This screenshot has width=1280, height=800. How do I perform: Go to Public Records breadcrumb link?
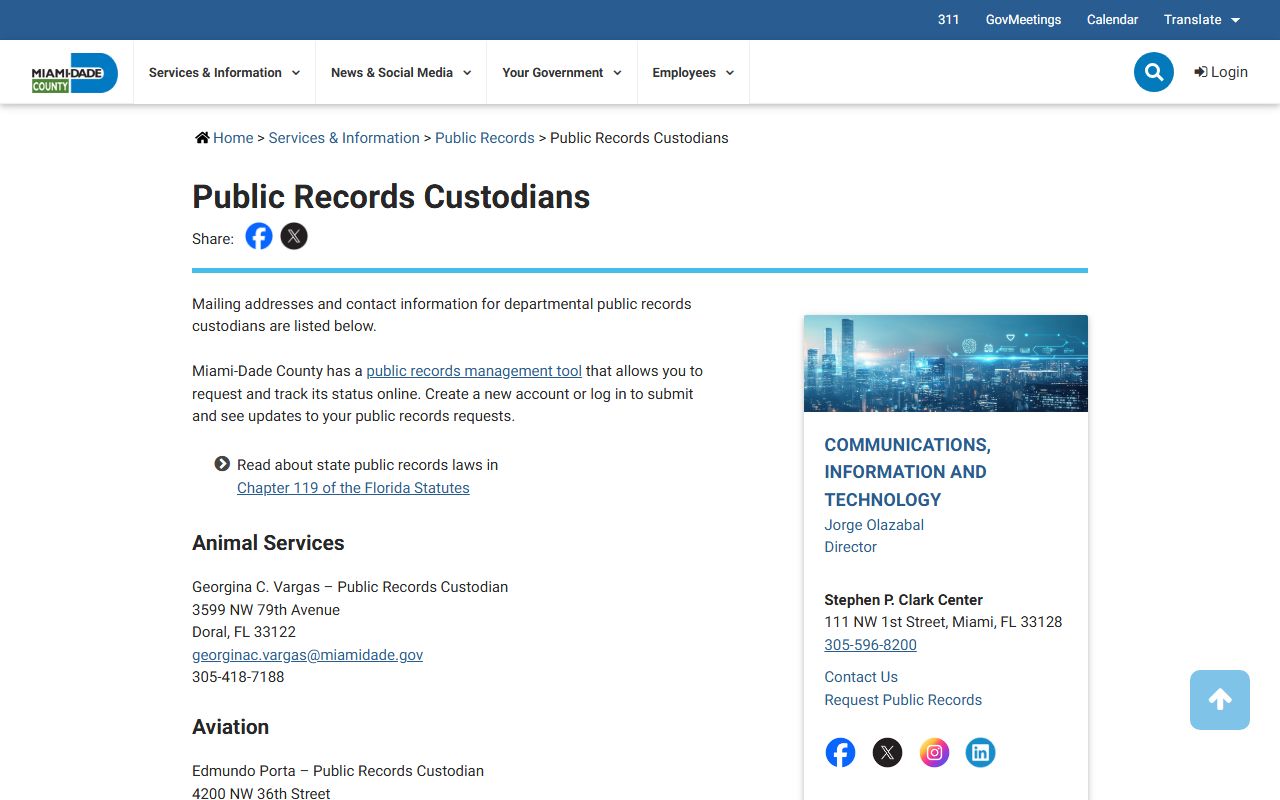tap(485, 138)
